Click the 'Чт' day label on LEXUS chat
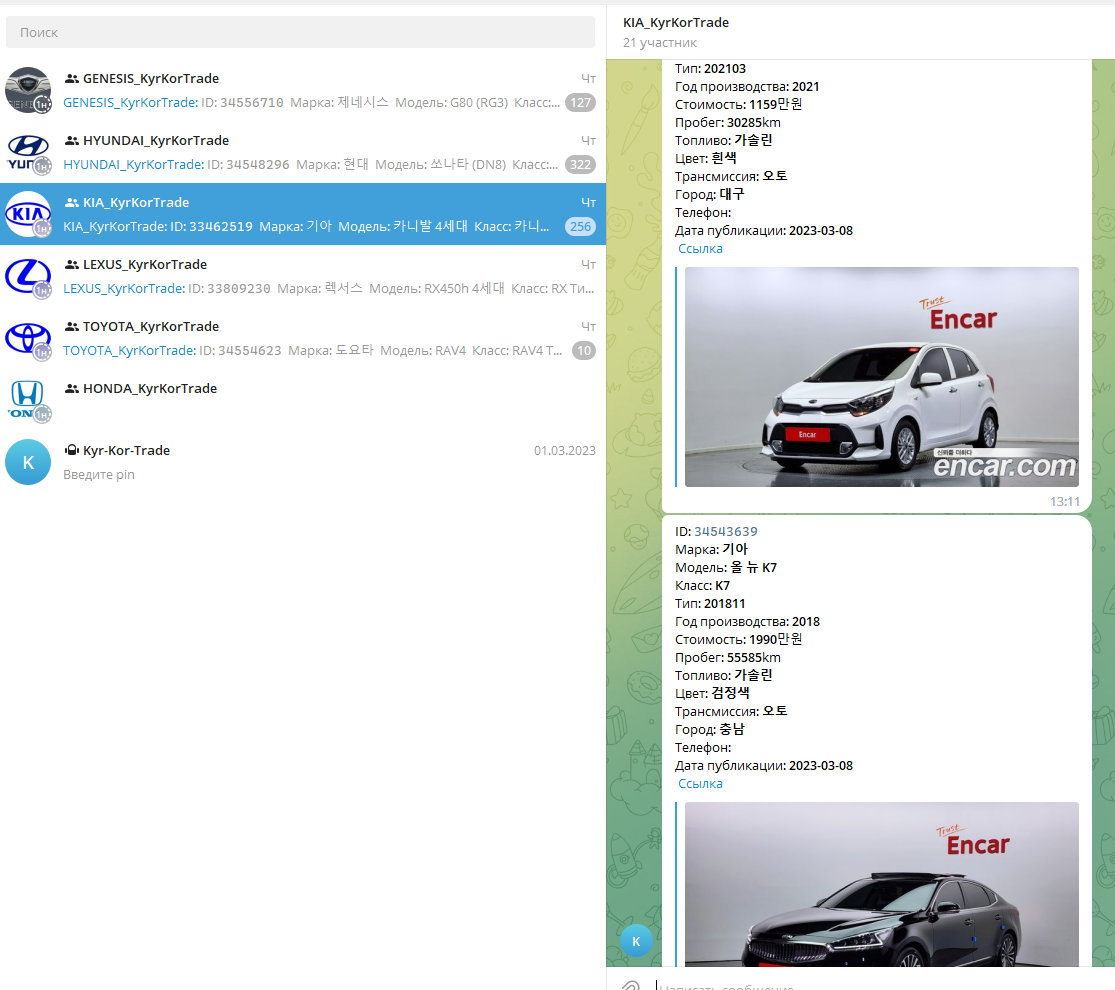The height and width of the screenshot is (990, 1115). [x=588, y=264]
